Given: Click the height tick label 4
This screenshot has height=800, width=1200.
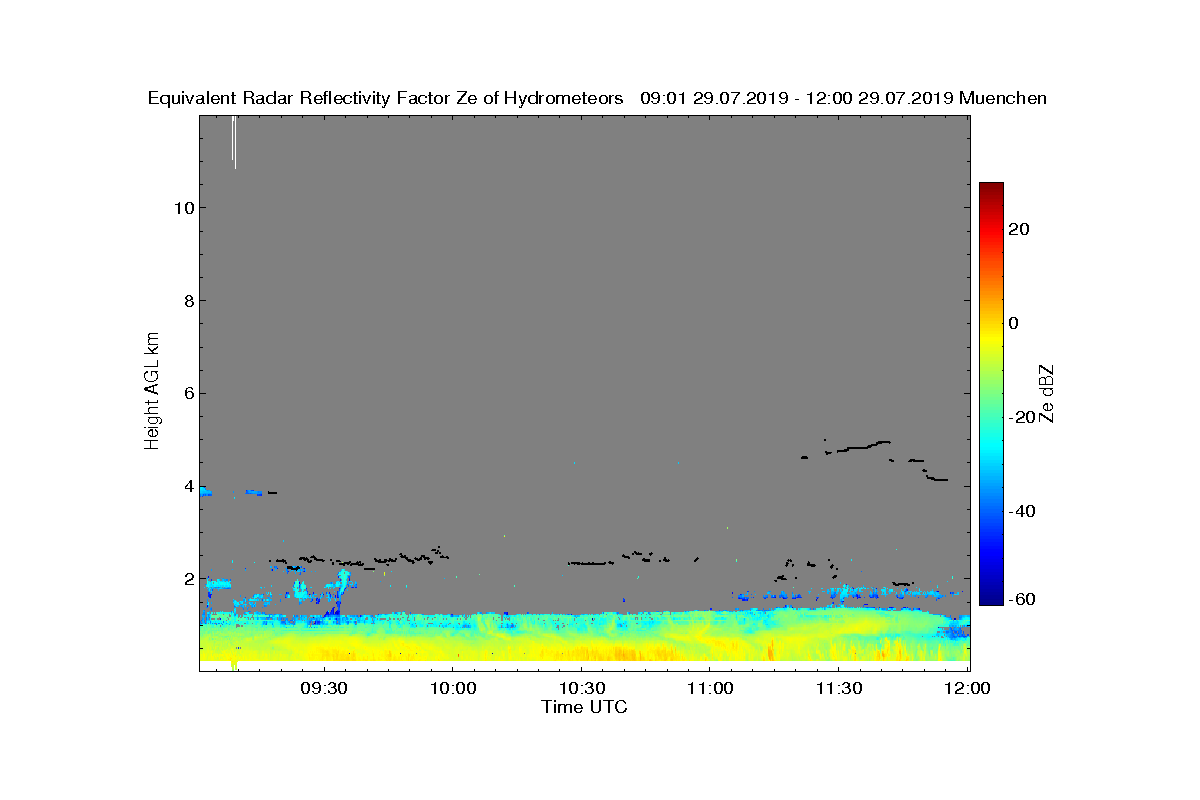Looking at the screenshot, I should click(188, 486).
